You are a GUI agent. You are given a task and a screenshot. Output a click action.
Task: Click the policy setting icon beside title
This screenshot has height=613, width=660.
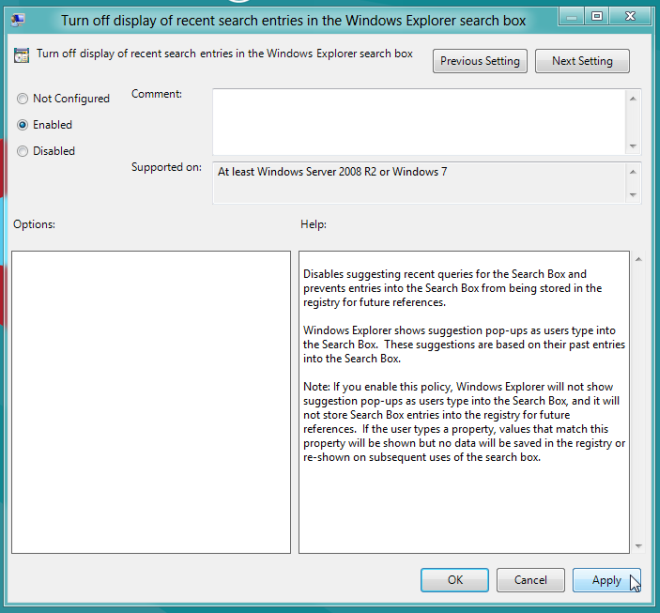click(21, 55)
